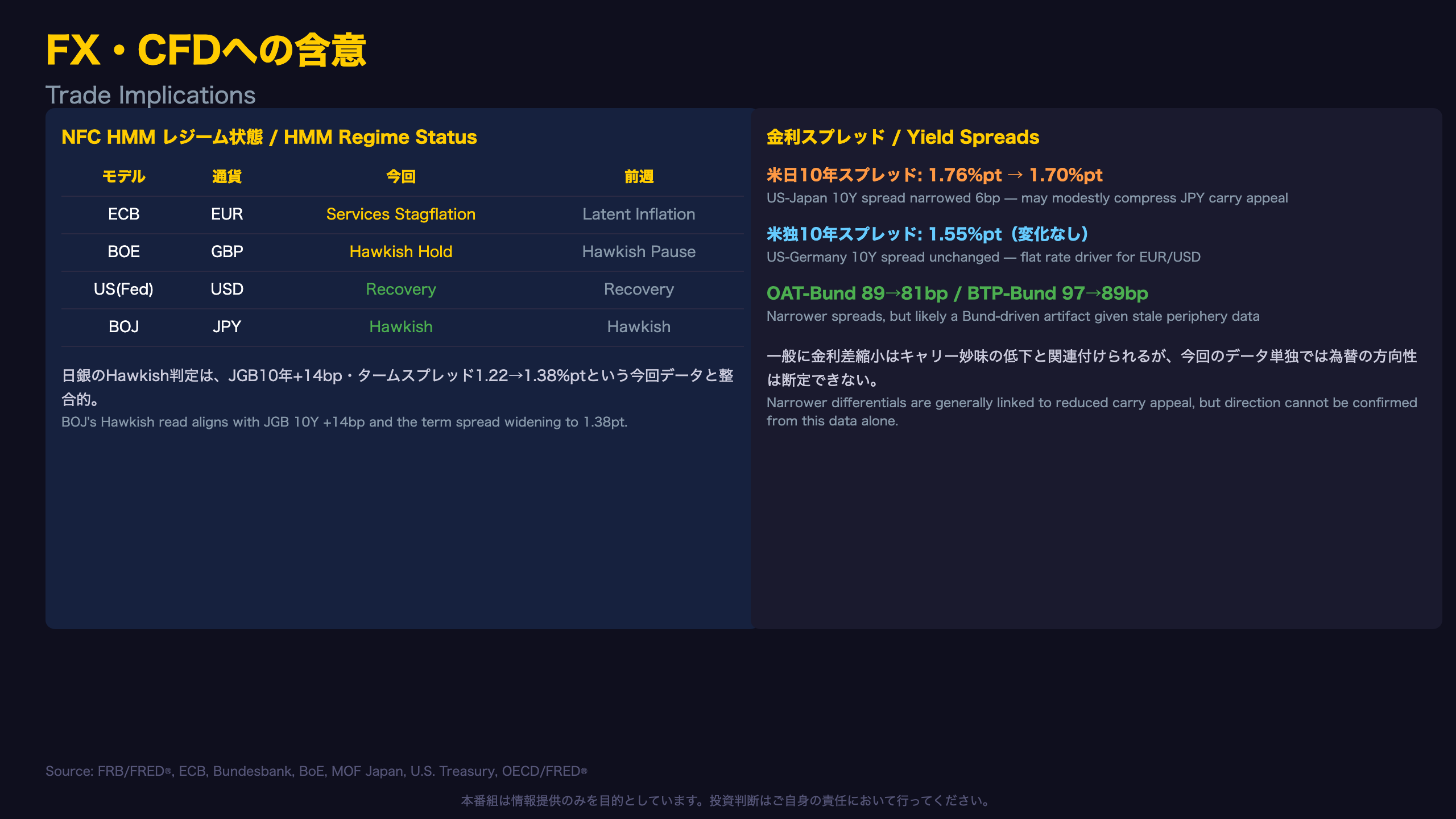Click the 'Hawkish Hold' regime cell
The image size is (1456, 819).
tap(401, 252)
